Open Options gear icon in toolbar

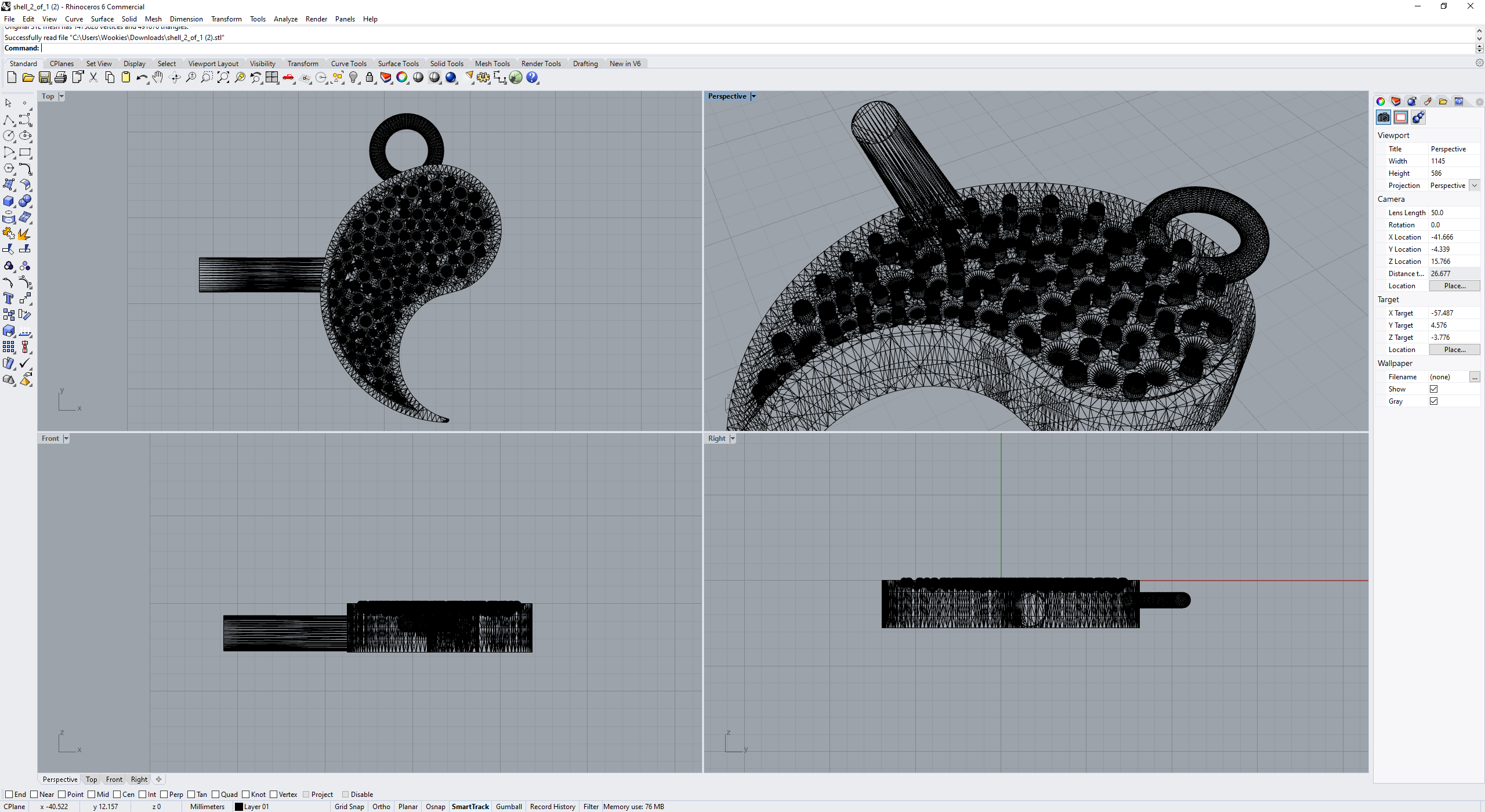(483, 78)
